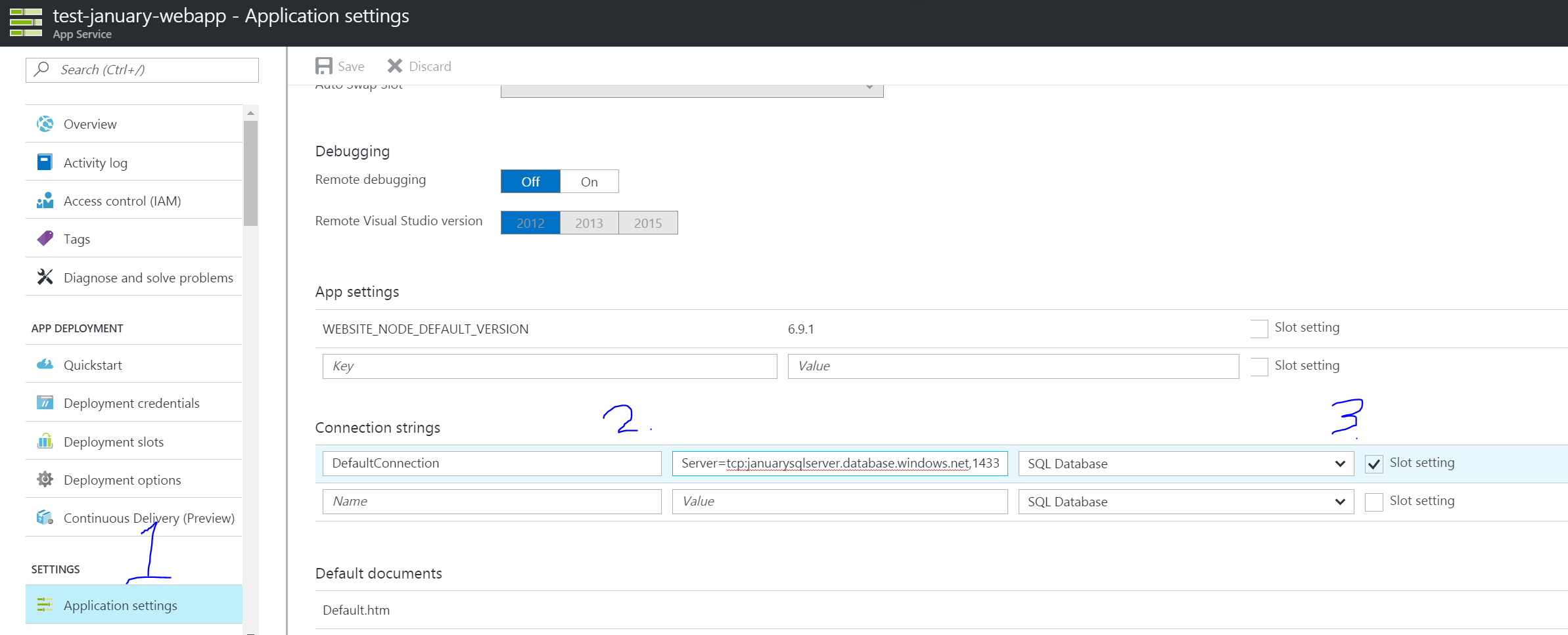The width and height of the screenshot is (1568, 635).
Task: Click the Overview globe icon
Action: pos(45,123)
